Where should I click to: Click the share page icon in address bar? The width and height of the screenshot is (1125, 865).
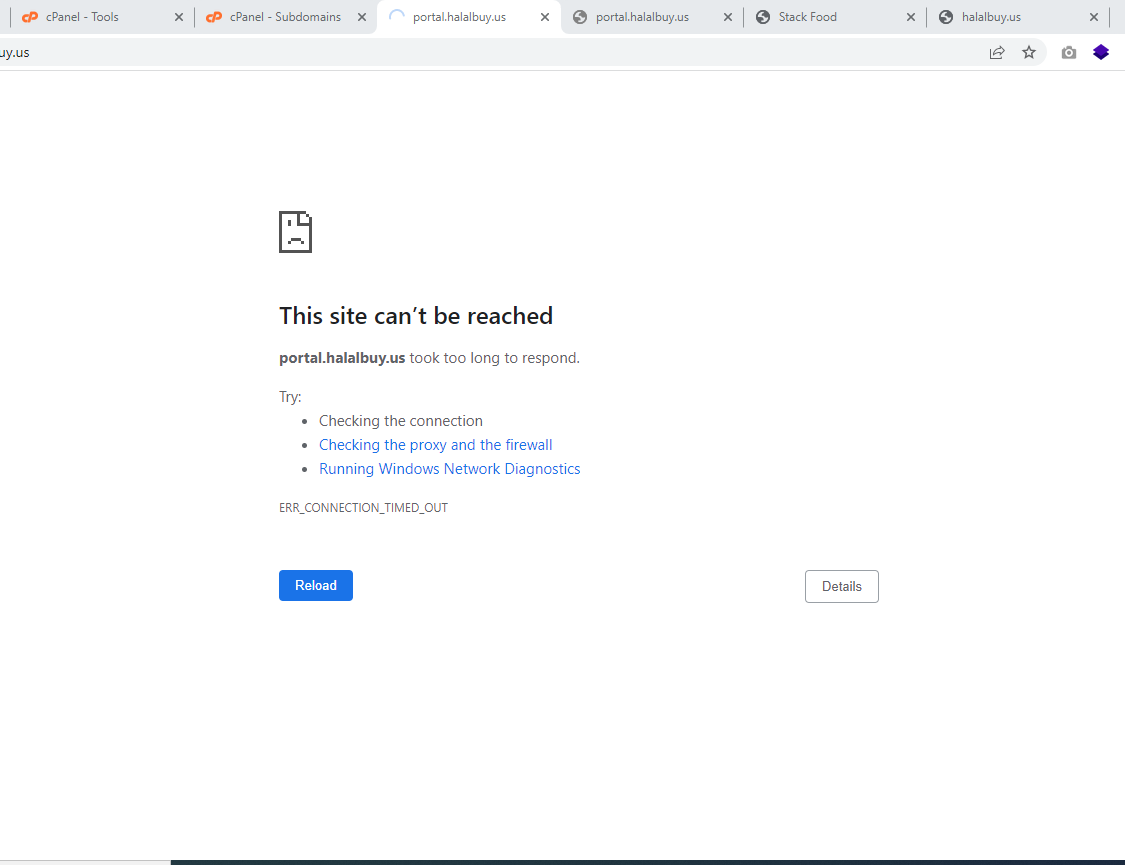[997, 53]
